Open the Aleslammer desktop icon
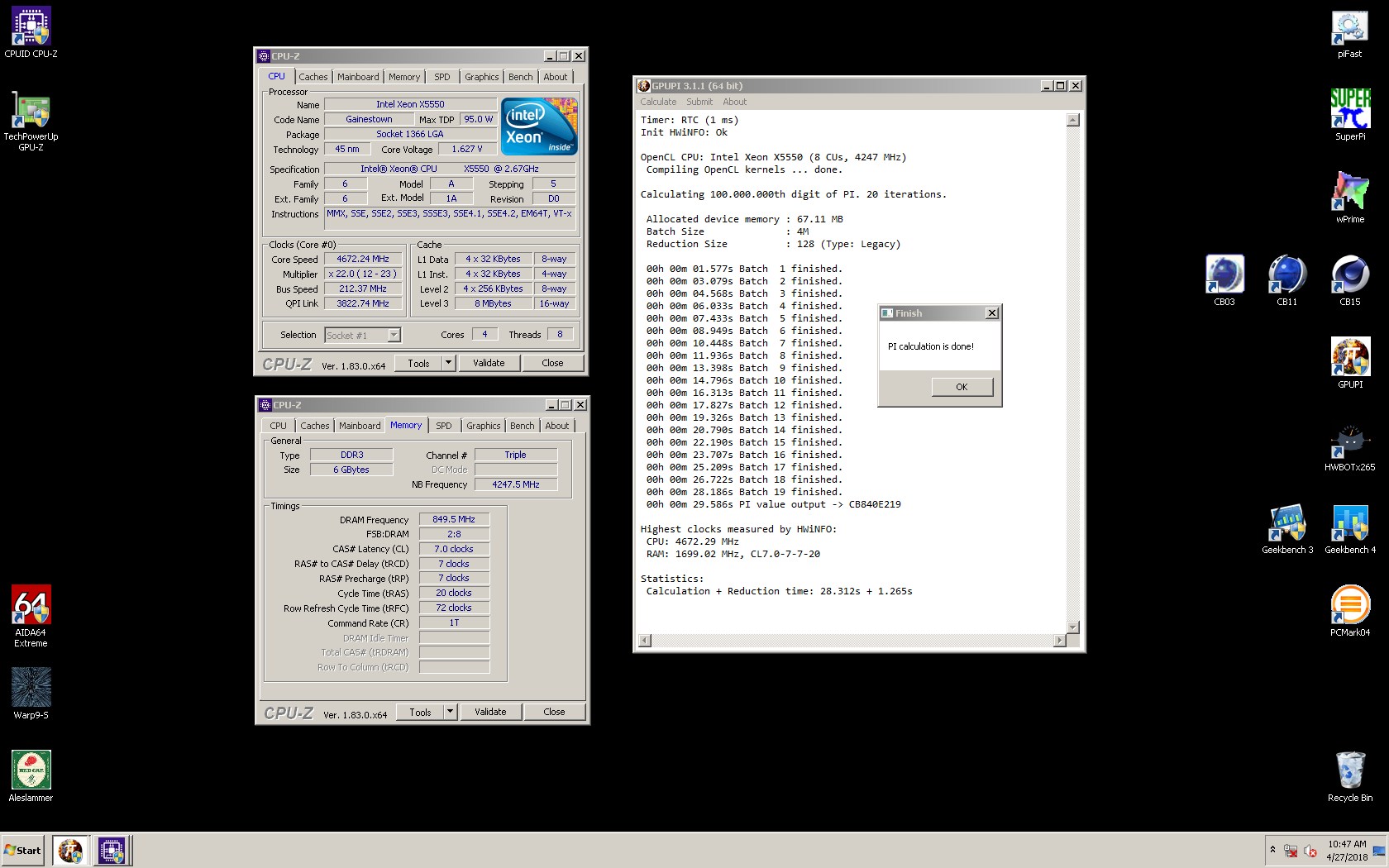 coord(31,776)
